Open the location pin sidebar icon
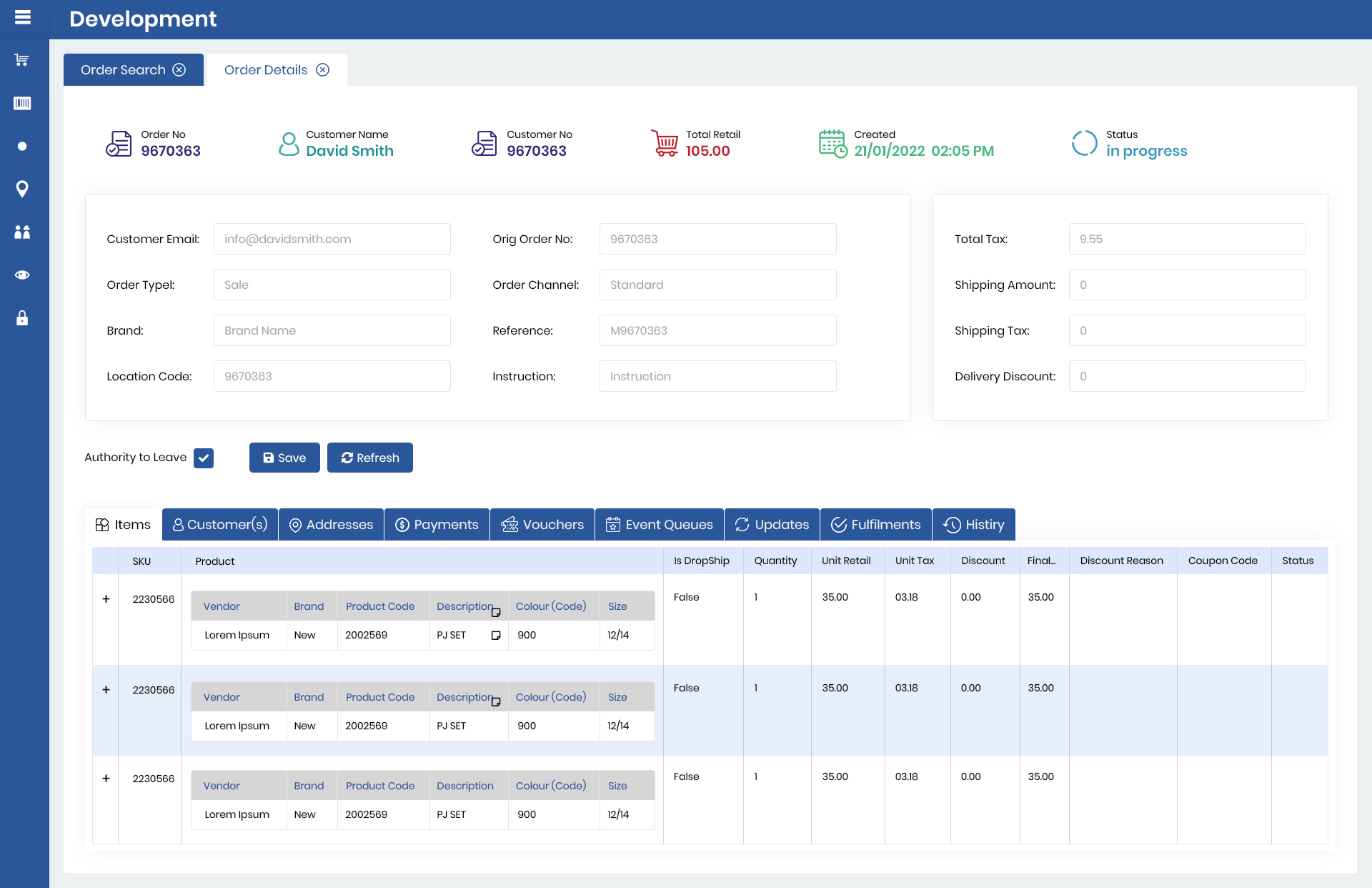 tap(22, 189)
